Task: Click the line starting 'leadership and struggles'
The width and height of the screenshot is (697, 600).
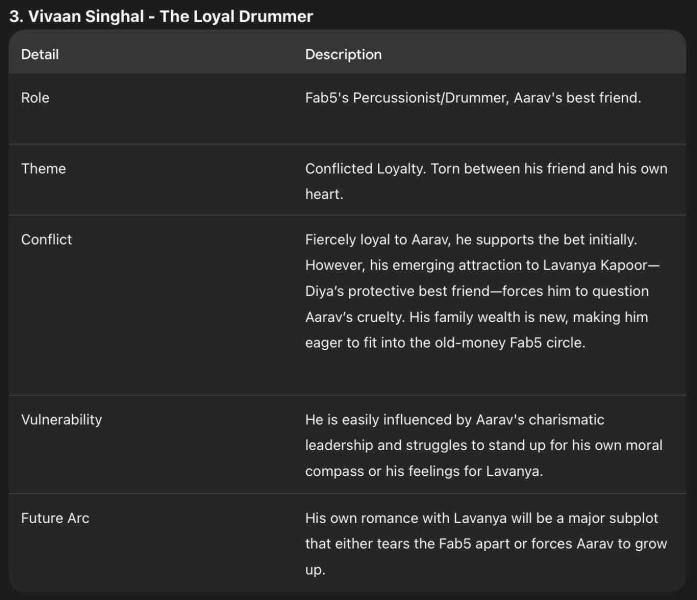Action: [x=483, y=445]
